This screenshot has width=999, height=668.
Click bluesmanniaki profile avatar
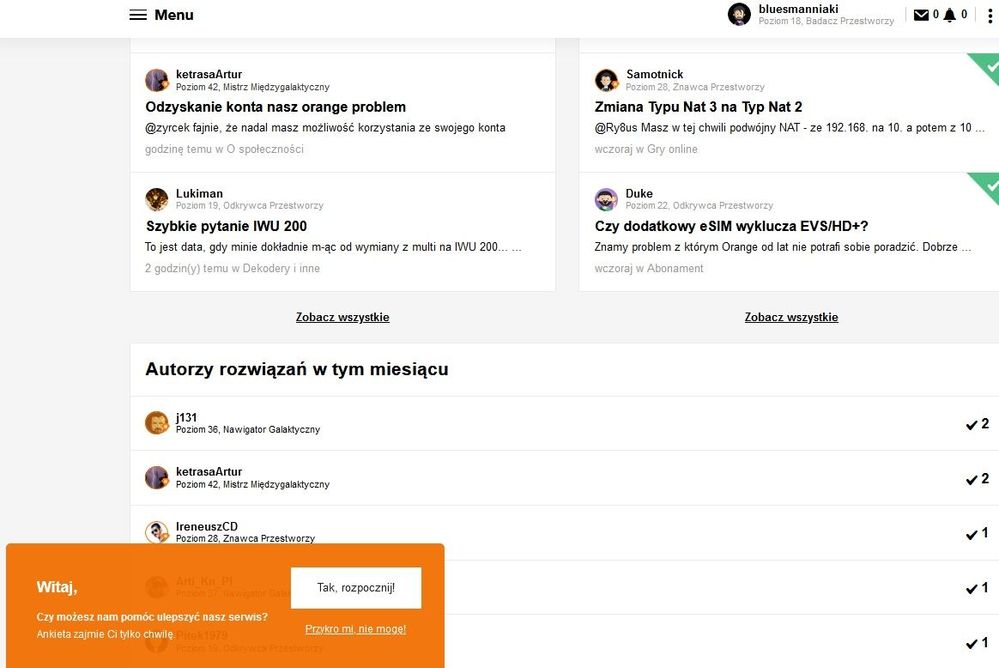pyautogui.click(x=739, y=14)
